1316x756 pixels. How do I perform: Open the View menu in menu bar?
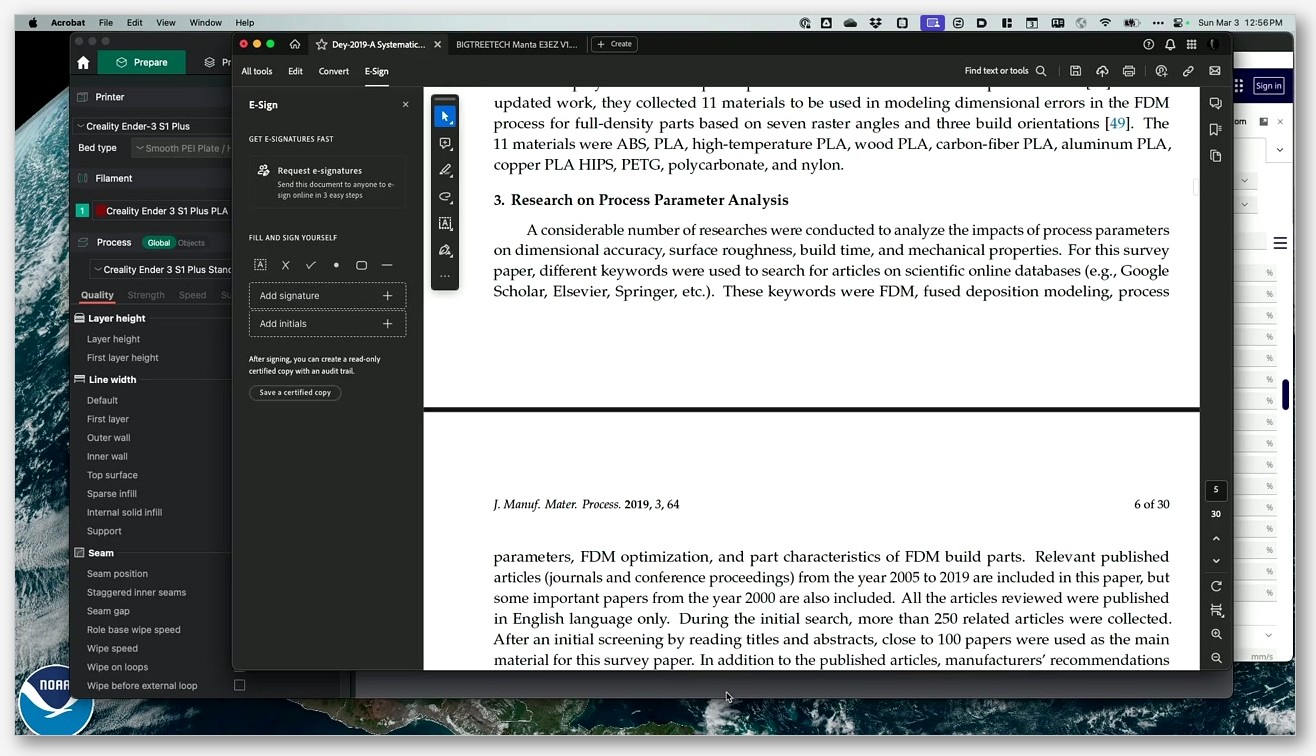[x=166, y=22]
